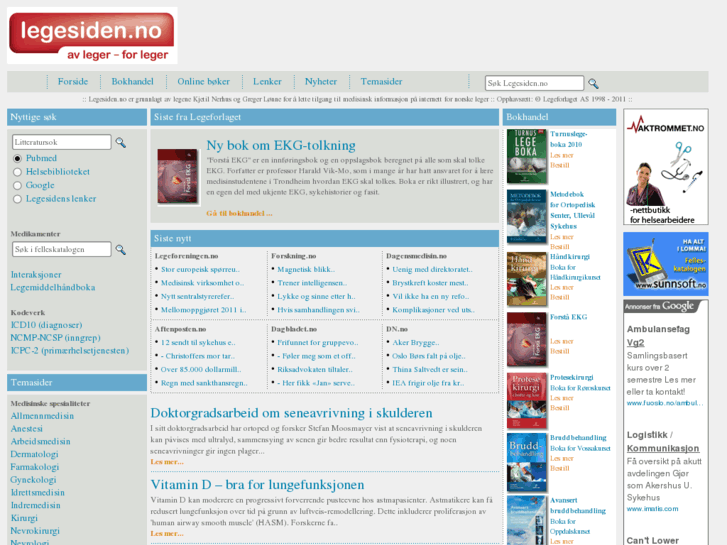The width and height of the screenshot is (727, 545).
Task: Open the Kirurgi specialty link
Action: pyautogui.click(x=24, y=518)
